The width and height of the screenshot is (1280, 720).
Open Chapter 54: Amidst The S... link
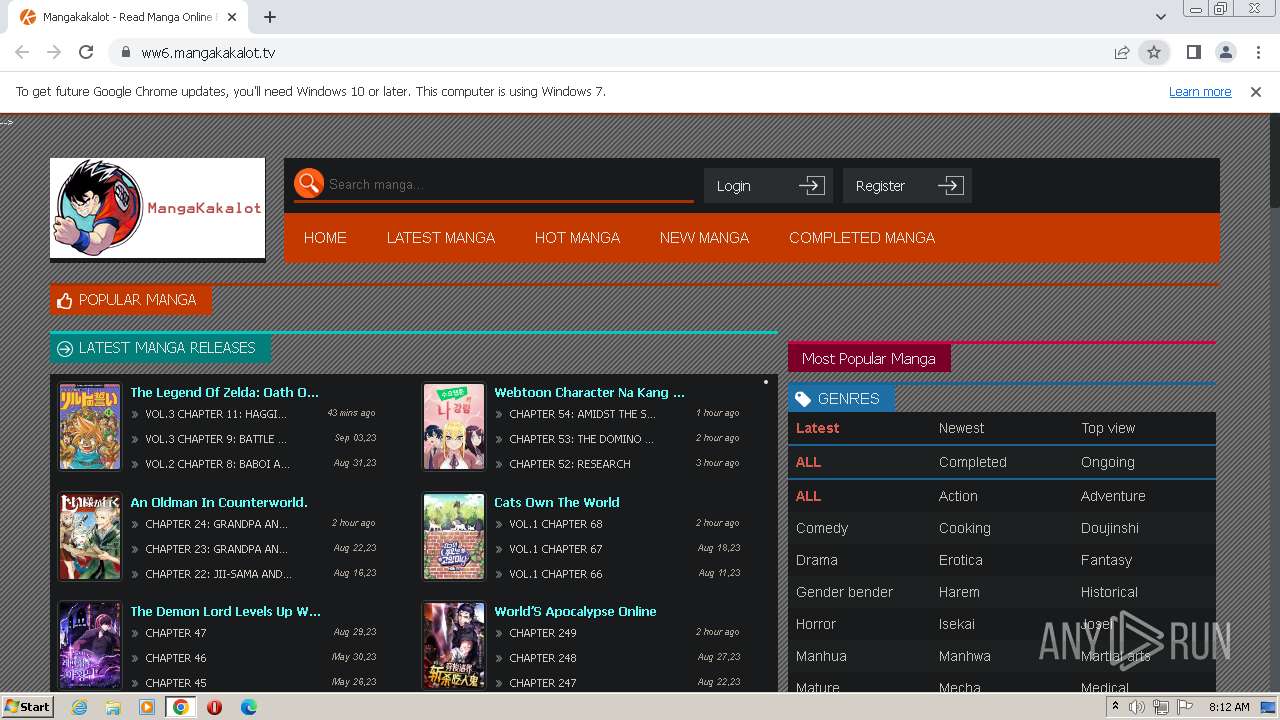click(x=582, y=414)
